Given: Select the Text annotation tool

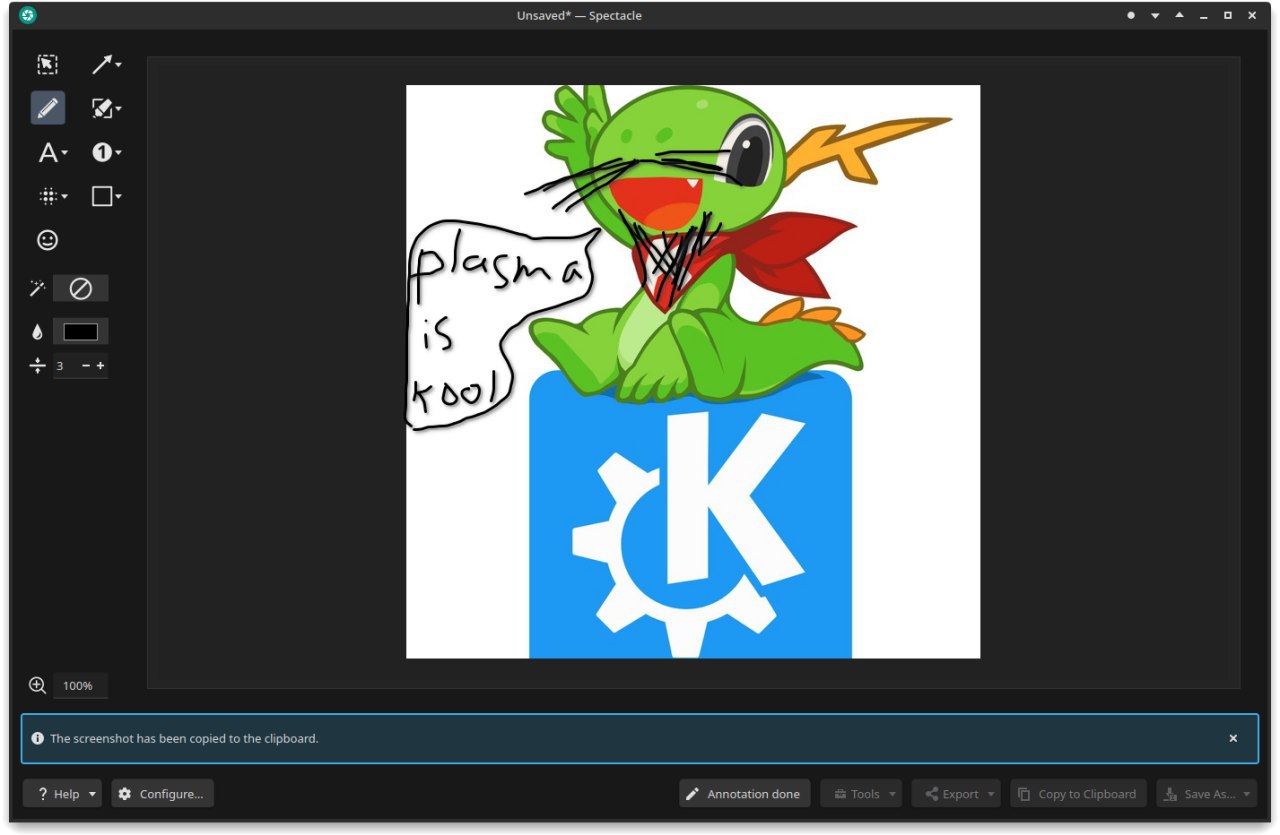Looking at the screenshot, I should pos(47,153).
